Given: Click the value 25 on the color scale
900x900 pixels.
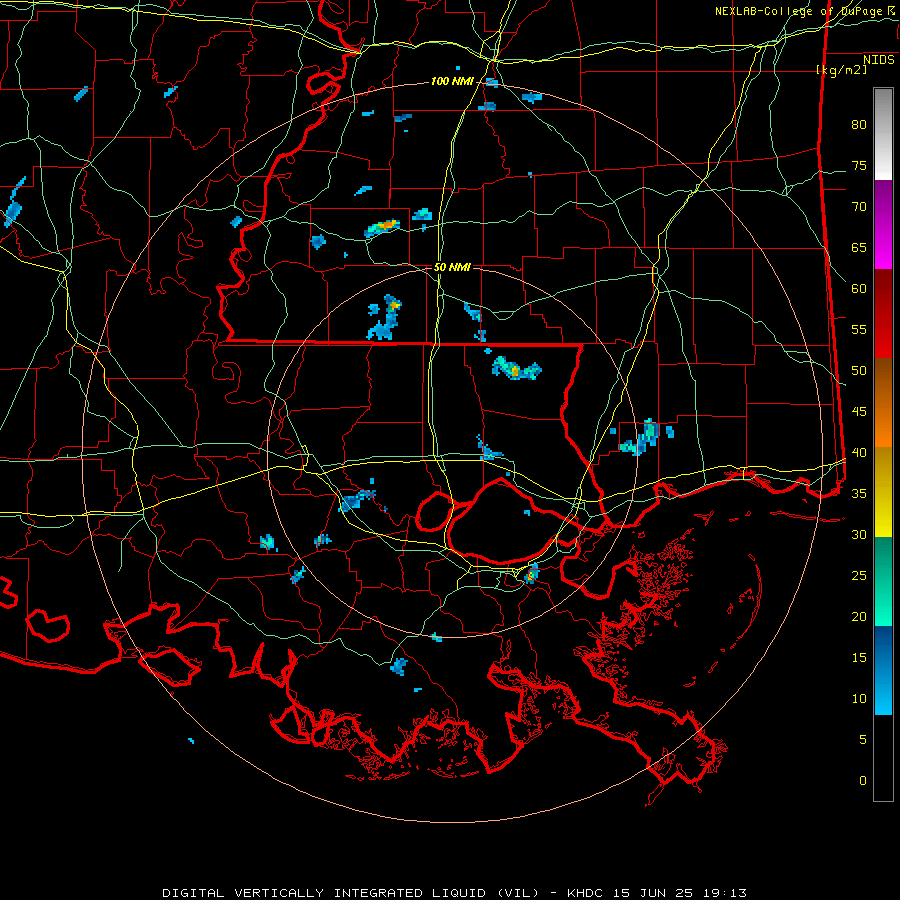Looking at the screenshot, I should pyautogui.click(x=859, y=576).
